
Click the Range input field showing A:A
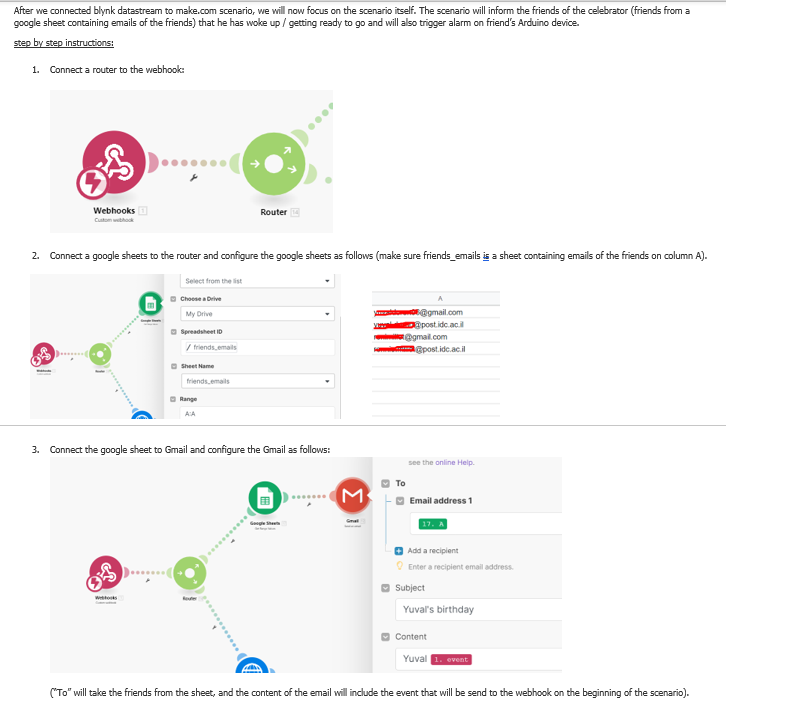tap(257, 413)
